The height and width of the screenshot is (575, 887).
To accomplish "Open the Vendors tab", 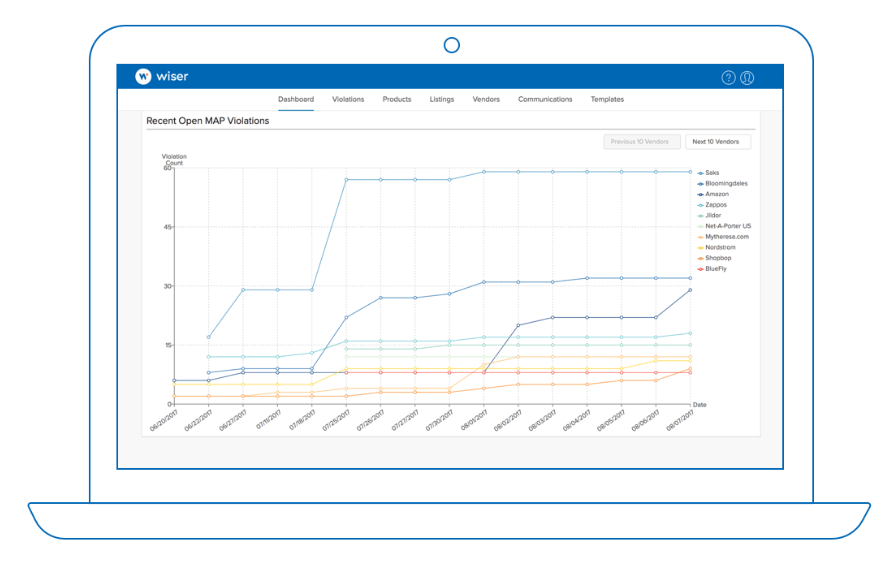I will (x=486, y=99).
